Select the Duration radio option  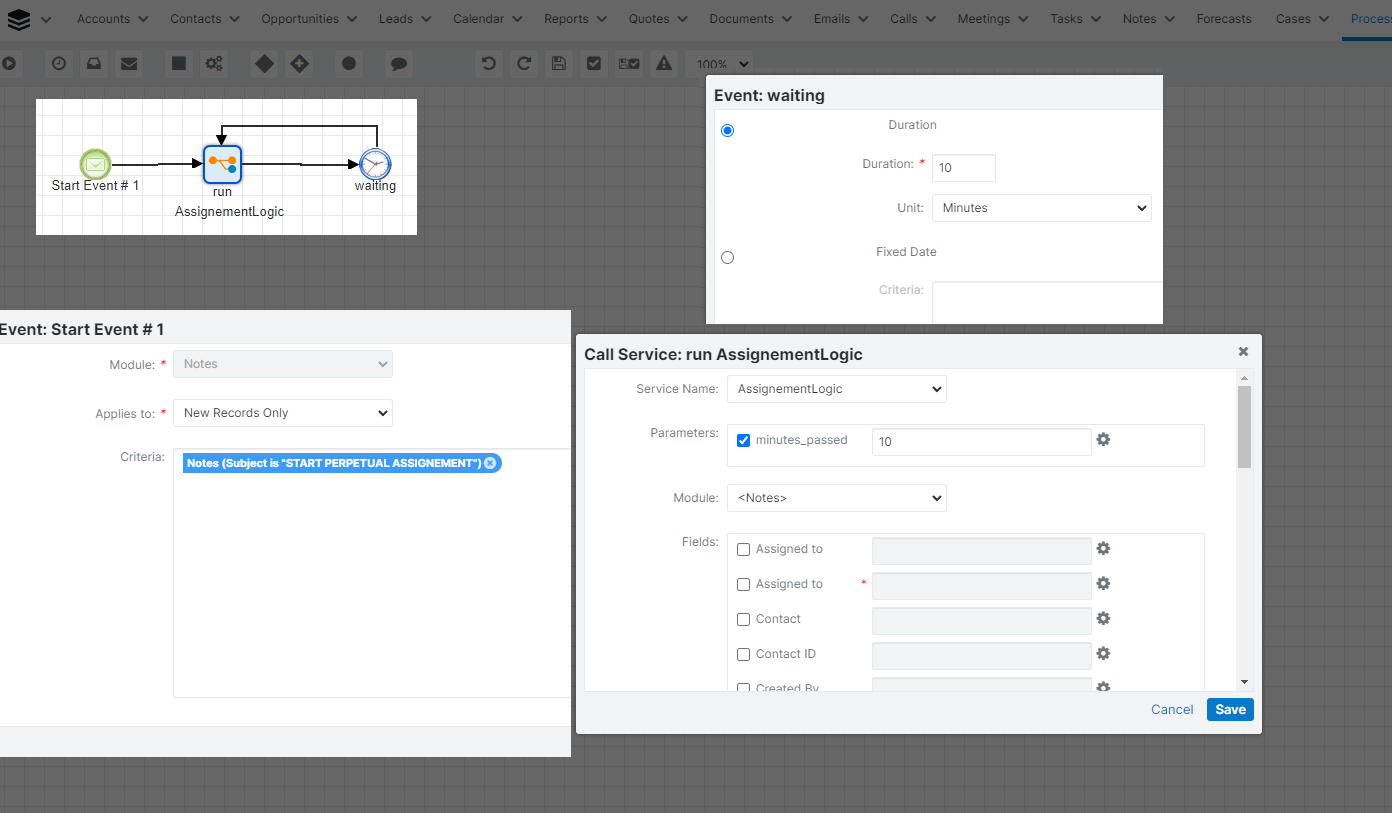click(x=727, y=130)
